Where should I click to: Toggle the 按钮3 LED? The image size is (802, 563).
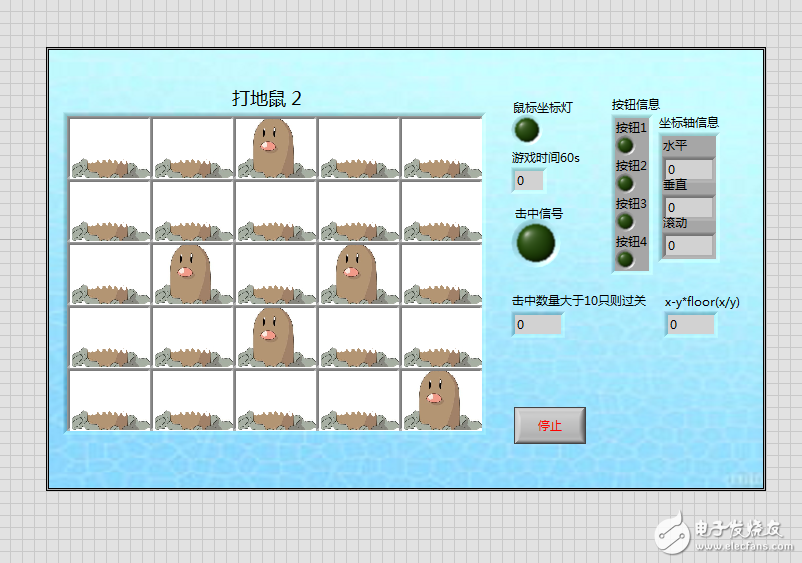tap(625, 221)
